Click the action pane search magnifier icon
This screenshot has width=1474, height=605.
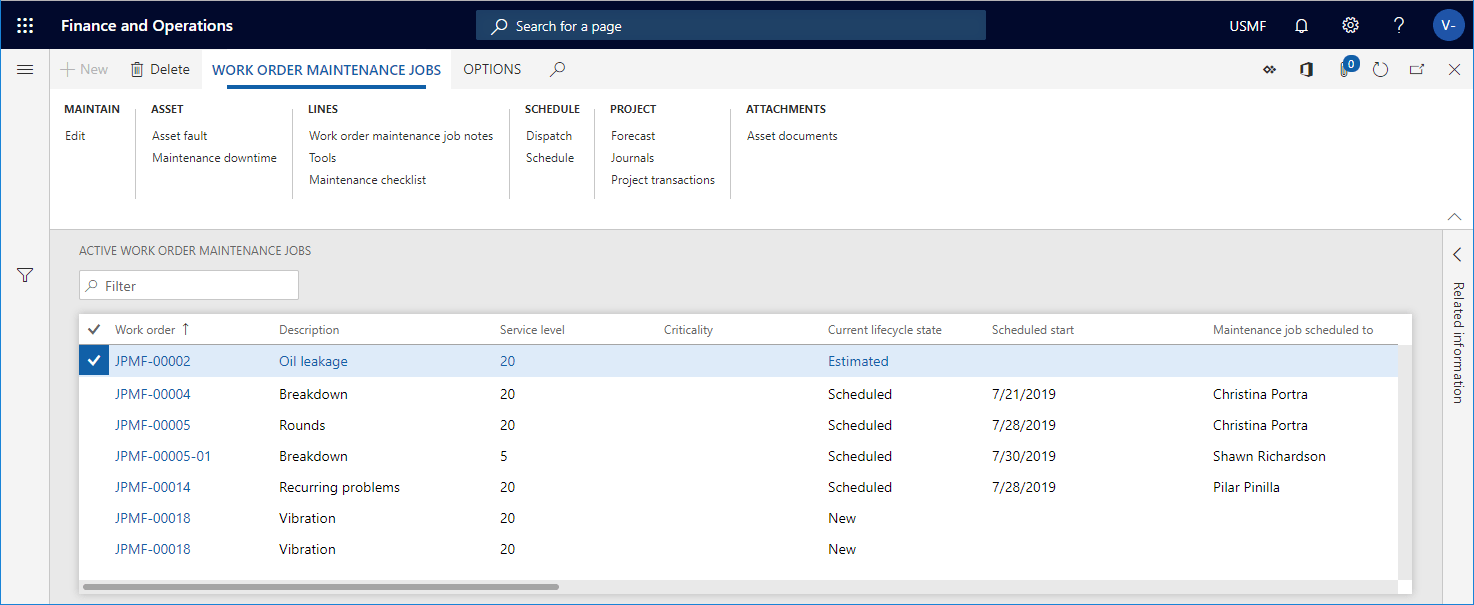pyautogui.click(x=558, y=69)
